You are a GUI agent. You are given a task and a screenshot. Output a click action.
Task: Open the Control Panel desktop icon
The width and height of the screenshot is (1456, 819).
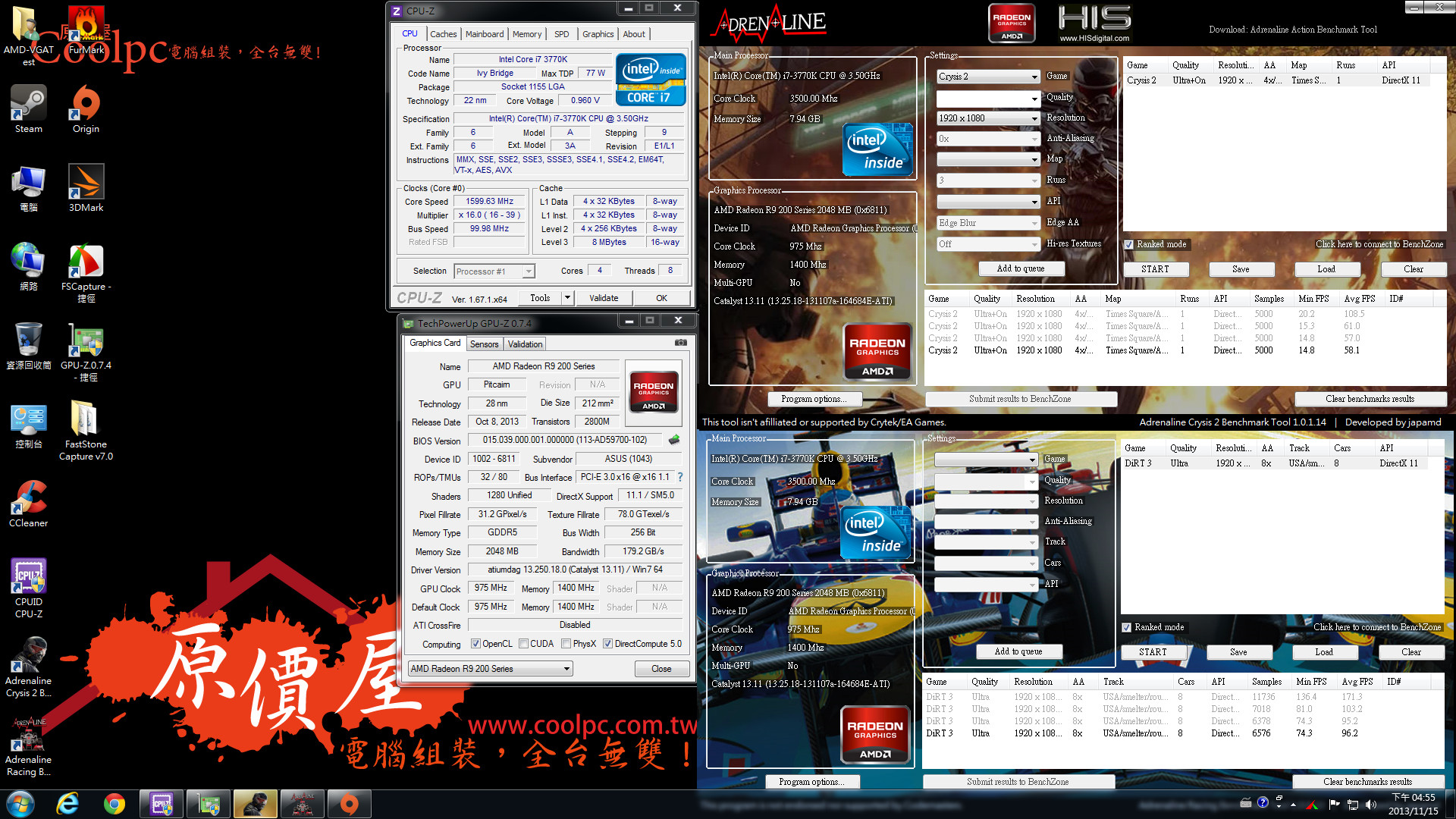(x=28, y=425)
